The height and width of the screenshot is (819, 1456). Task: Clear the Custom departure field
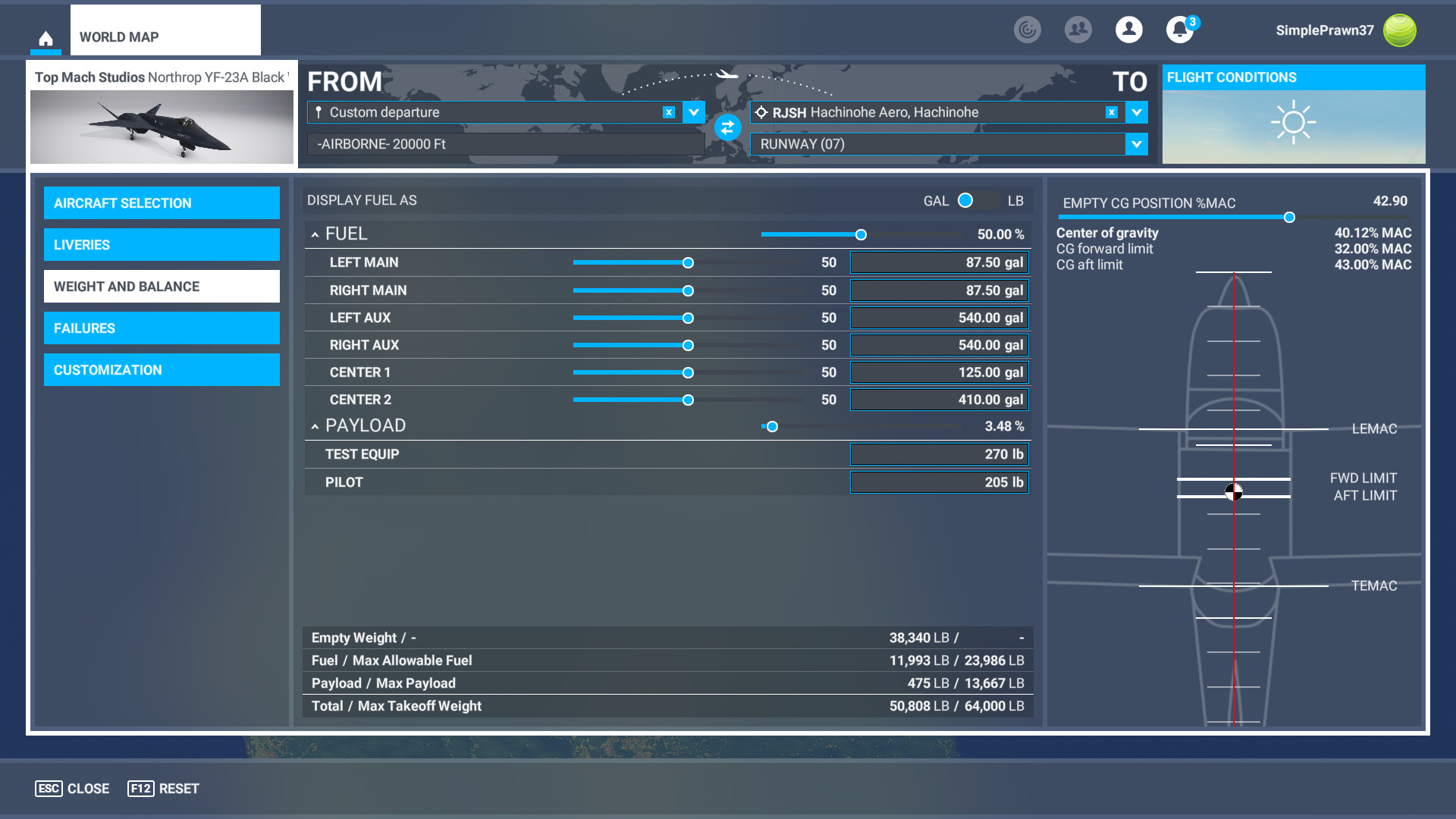(x=668, y=112)
